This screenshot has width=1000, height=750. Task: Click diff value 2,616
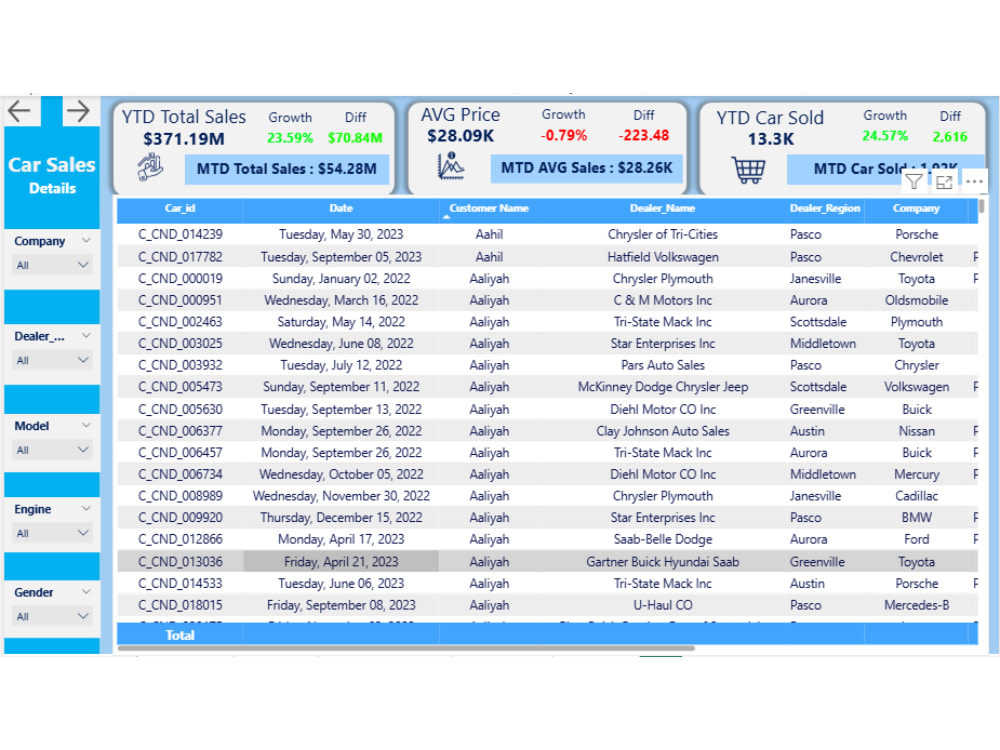tap(950, 137)
